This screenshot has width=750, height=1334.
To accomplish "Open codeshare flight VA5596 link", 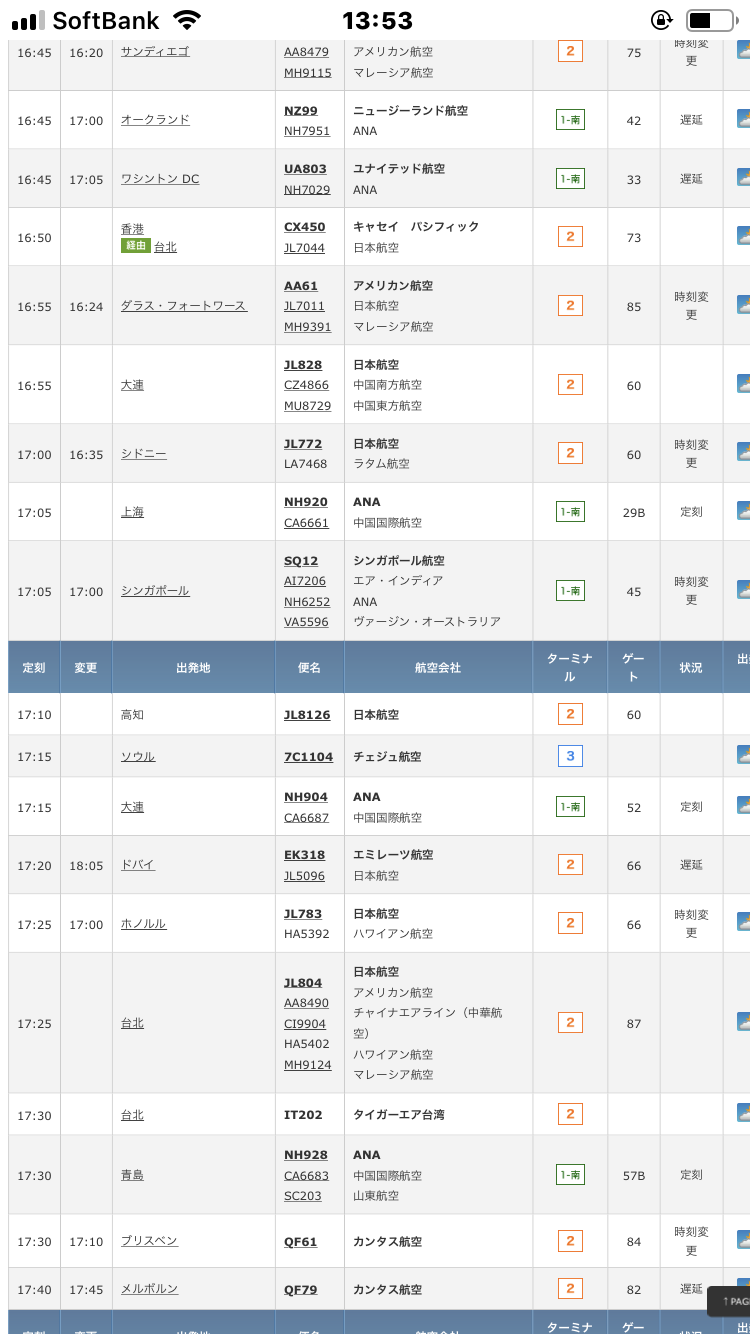I will coord(305,622).
